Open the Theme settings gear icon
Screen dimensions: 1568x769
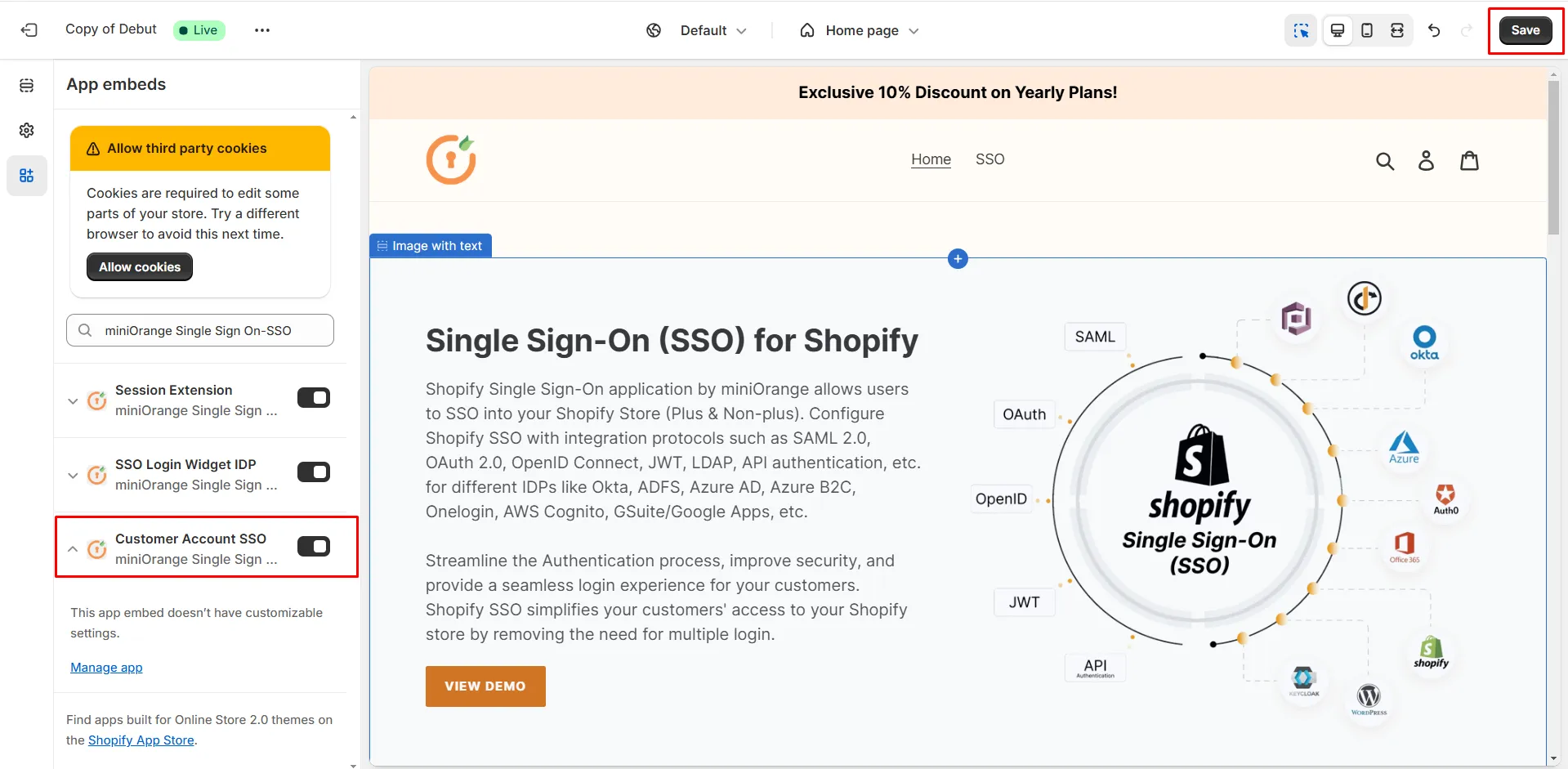click(x=27, y=131)
